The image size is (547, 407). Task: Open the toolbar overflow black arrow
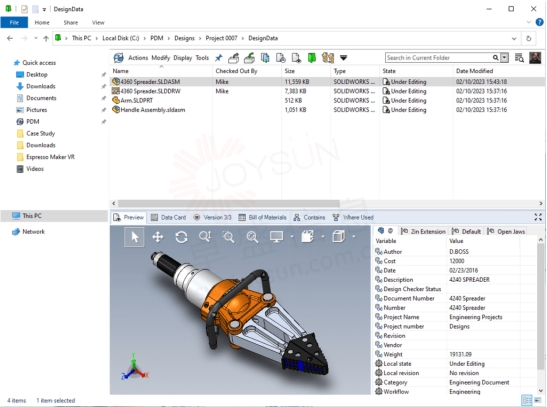click(x=344, y=58)
